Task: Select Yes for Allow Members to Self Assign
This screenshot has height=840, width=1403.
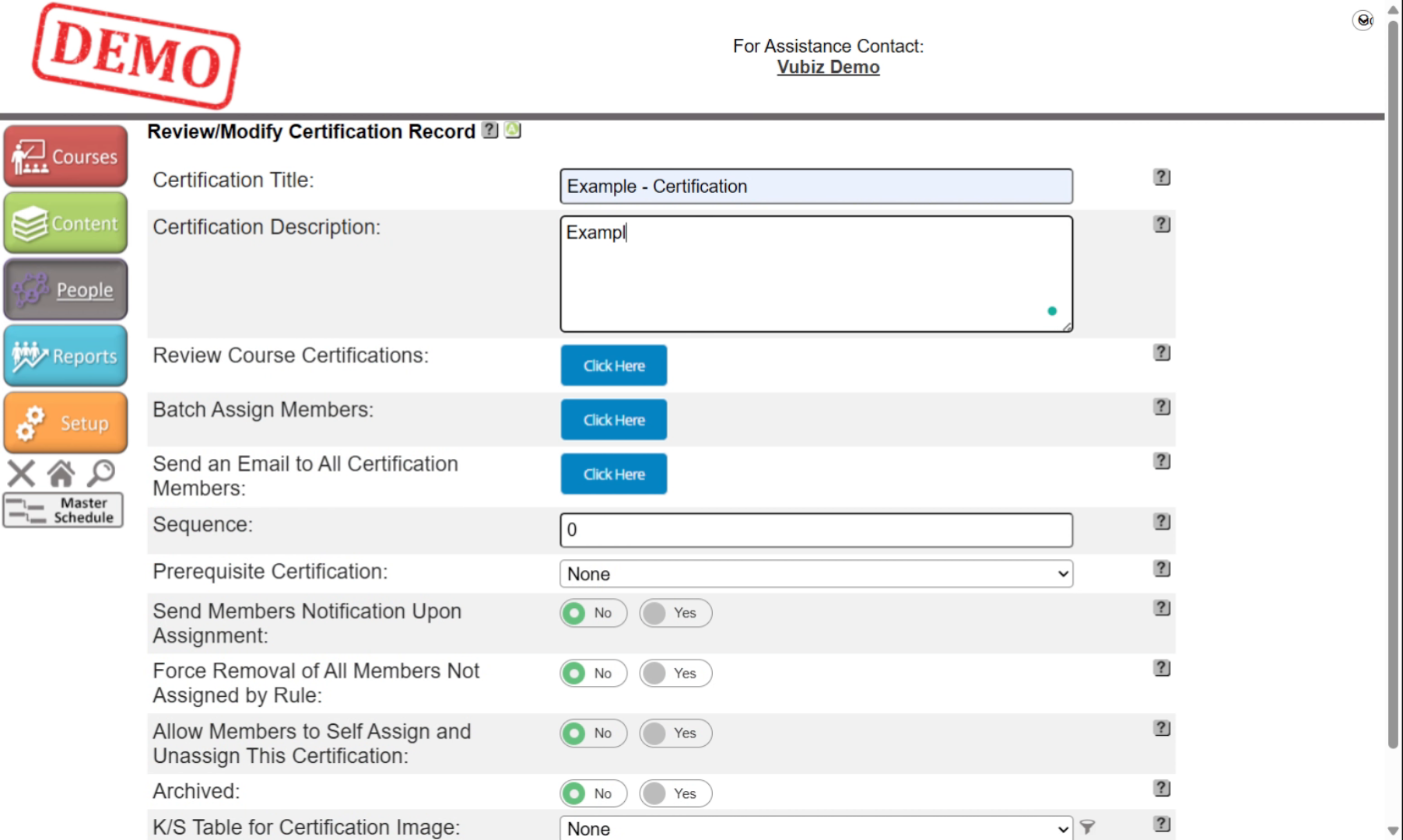Action: (x=675, y=733)
